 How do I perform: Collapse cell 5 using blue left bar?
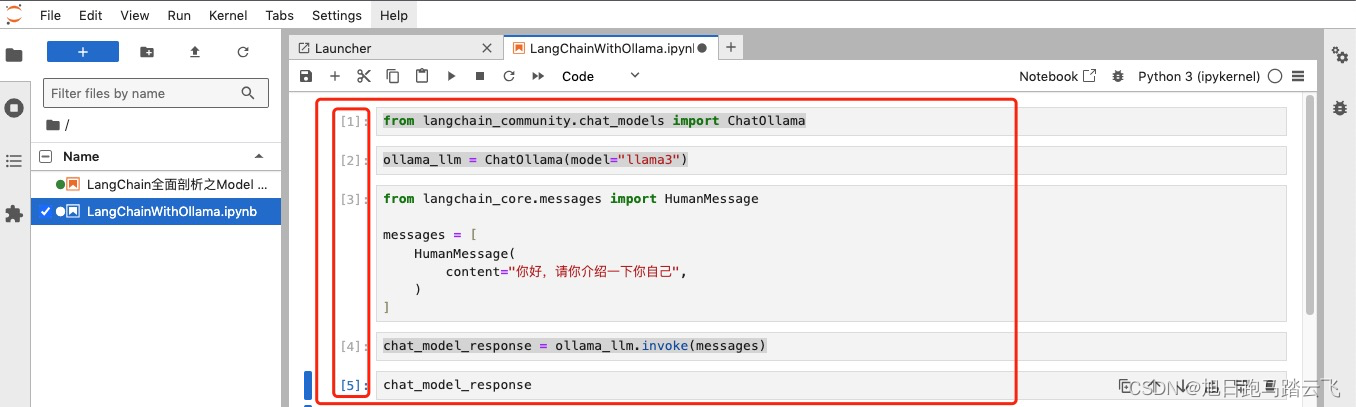tap(308, 385)
